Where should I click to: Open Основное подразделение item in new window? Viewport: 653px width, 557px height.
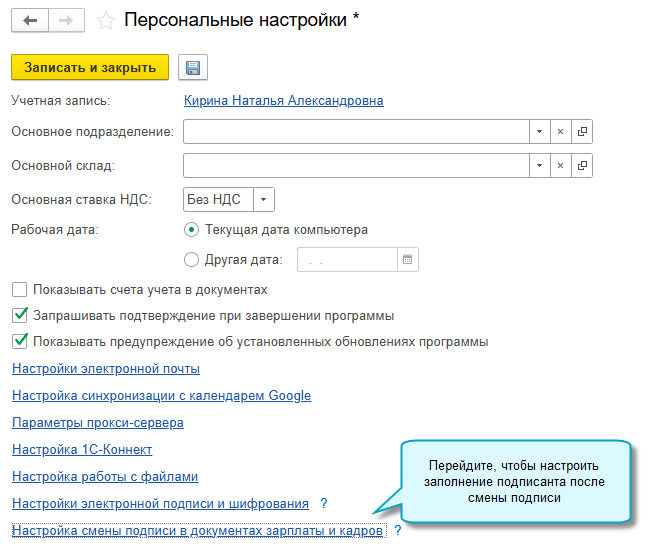point(582,132)
